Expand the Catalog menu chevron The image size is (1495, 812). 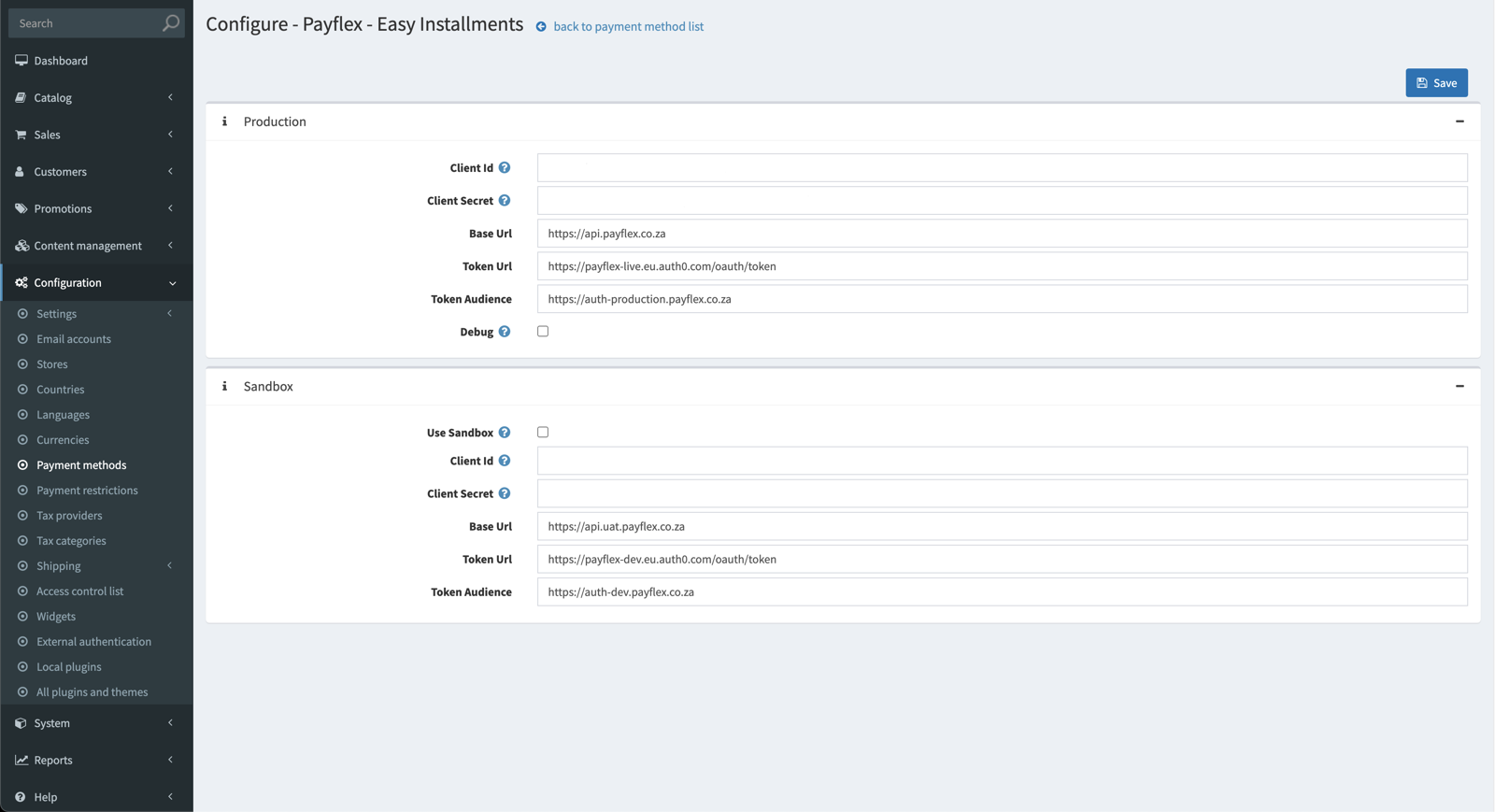click(x=170, y=97)
